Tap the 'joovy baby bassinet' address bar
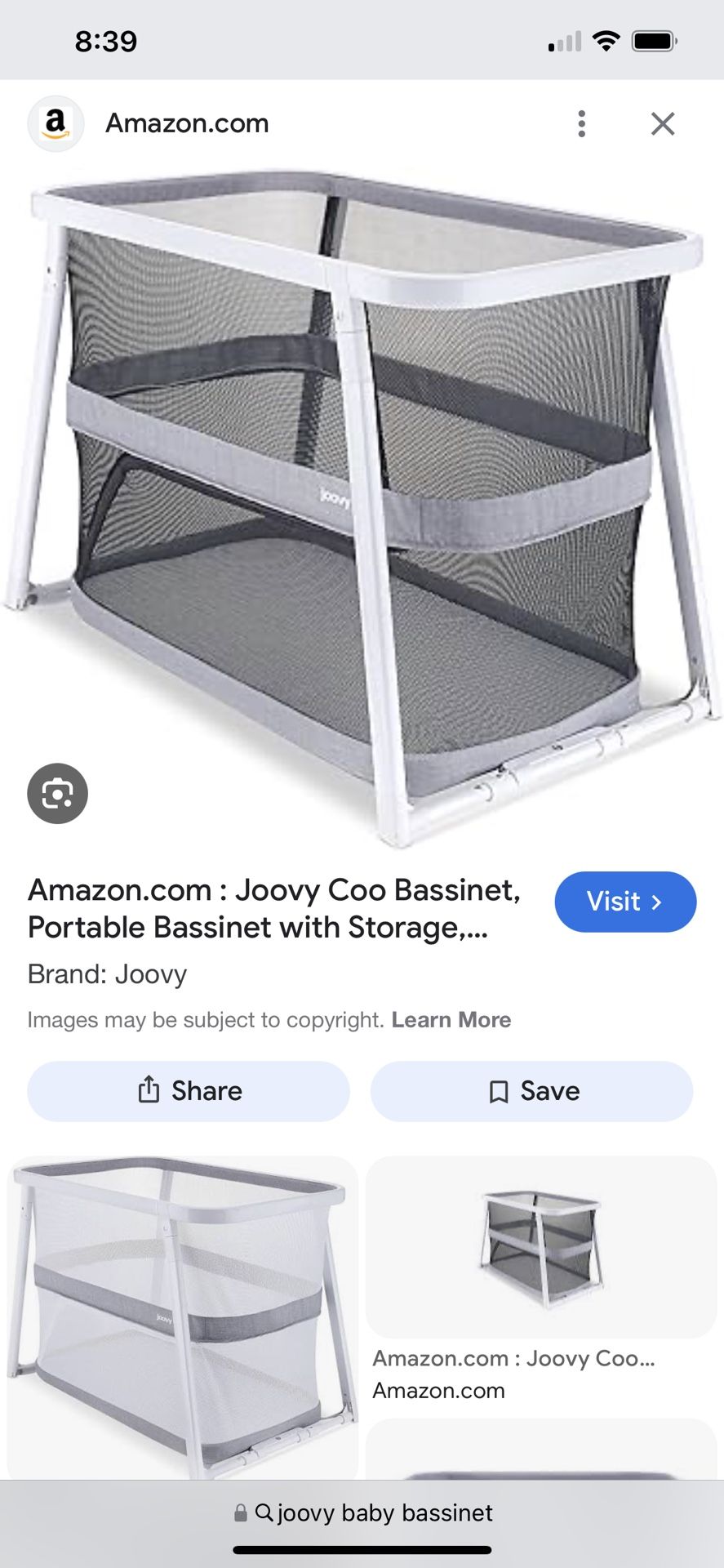 click(362, 1513)
